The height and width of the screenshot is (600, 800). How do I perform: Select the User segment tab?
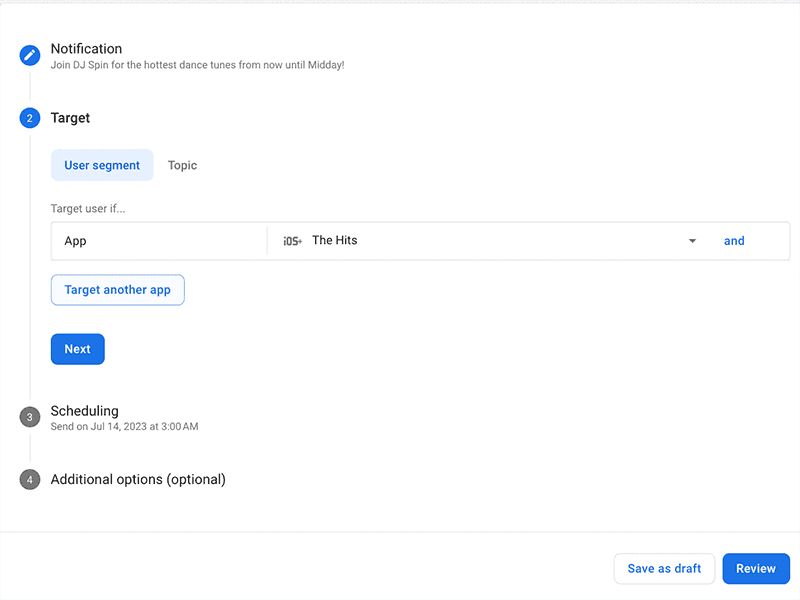point(102,164)
